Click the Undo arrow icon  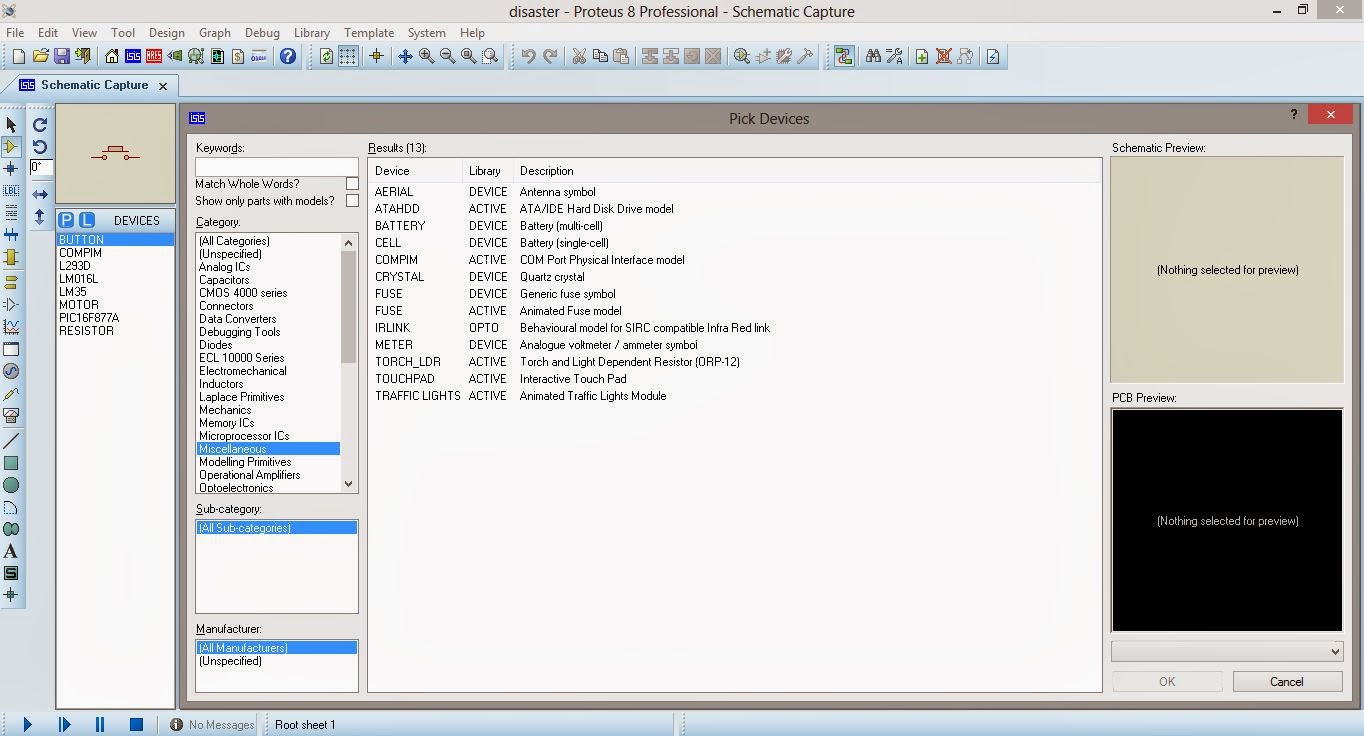[x=528, y=57]
